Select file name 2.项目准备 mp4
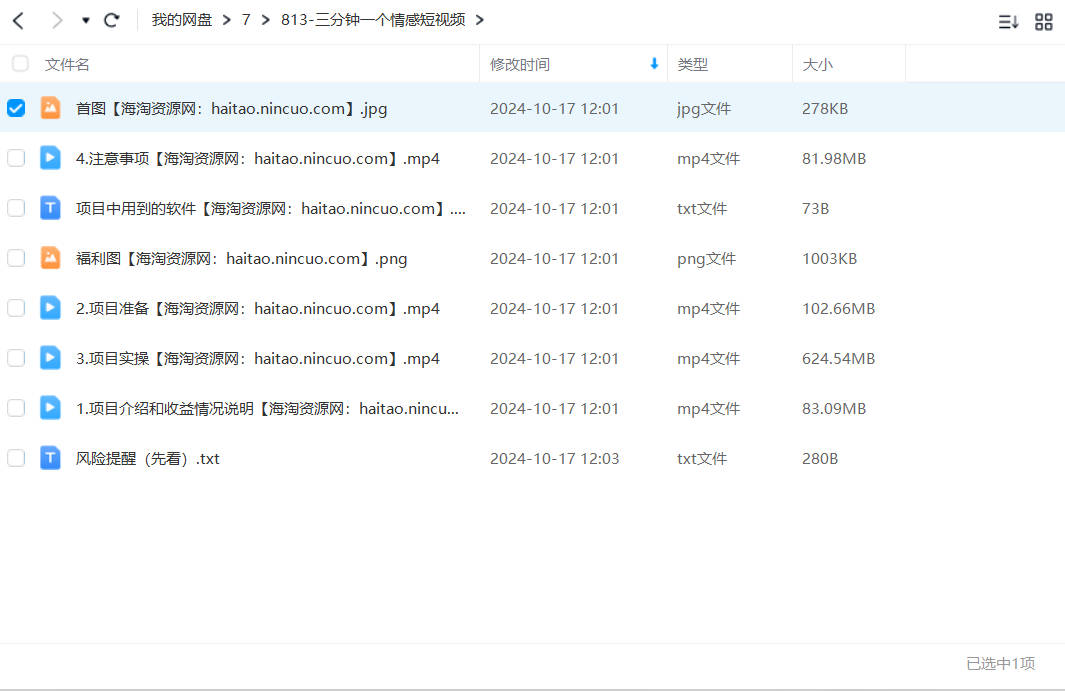This screenshot has width=1065, height=691. (257, 308)
